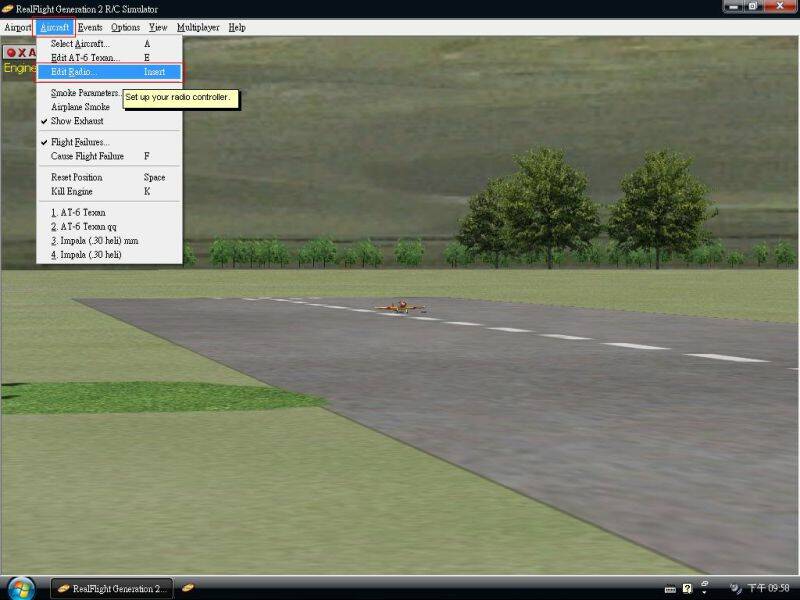800x600 pixels.
Task: Load recent aircraft 1. AT-6 Texan
Action: tap(109, 213)
